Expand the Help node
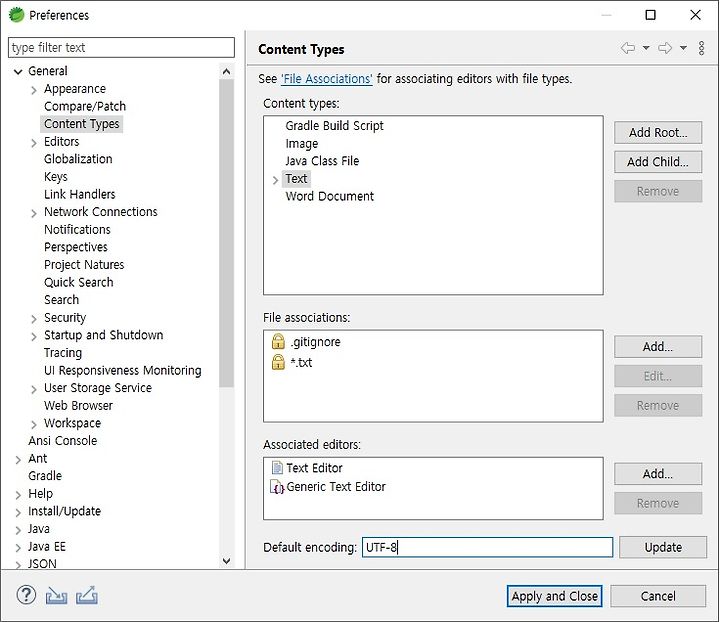 pos(18,495)
